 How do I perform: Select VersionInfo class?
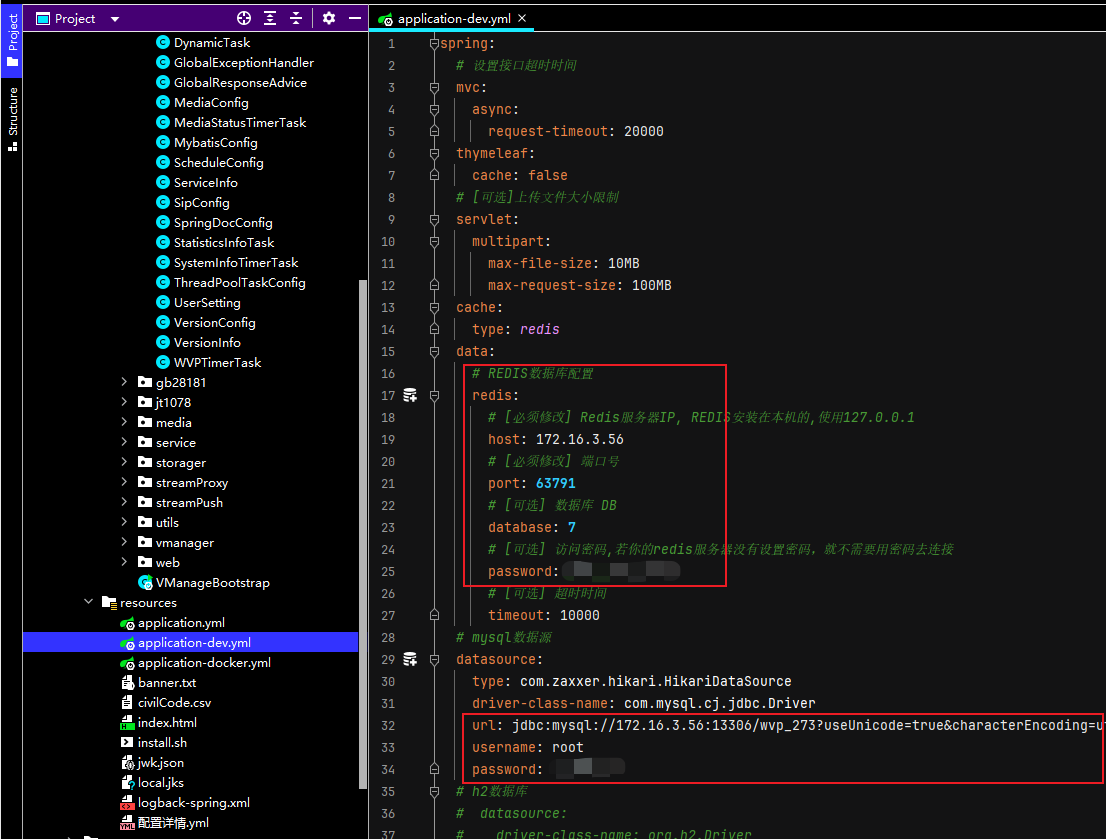[207, 342]
